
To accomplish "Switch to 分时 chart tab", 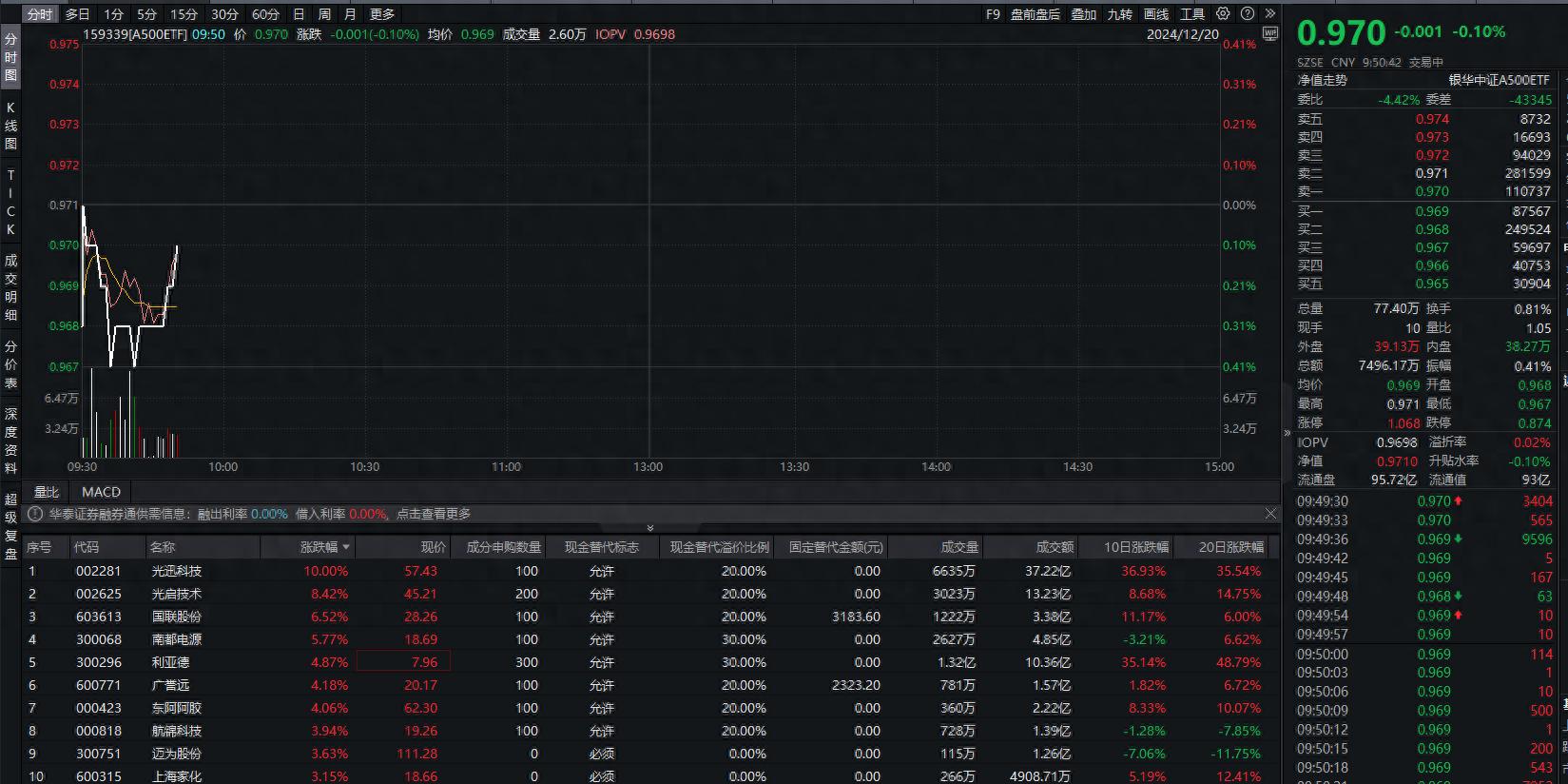I will pyautogui.click(x=40, y=14).
